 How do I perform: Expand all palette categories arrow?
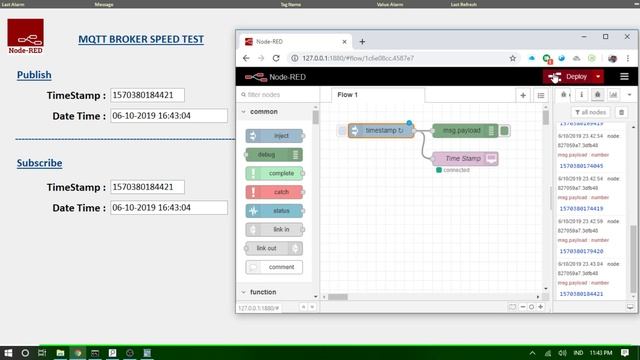tap(312, 307)
